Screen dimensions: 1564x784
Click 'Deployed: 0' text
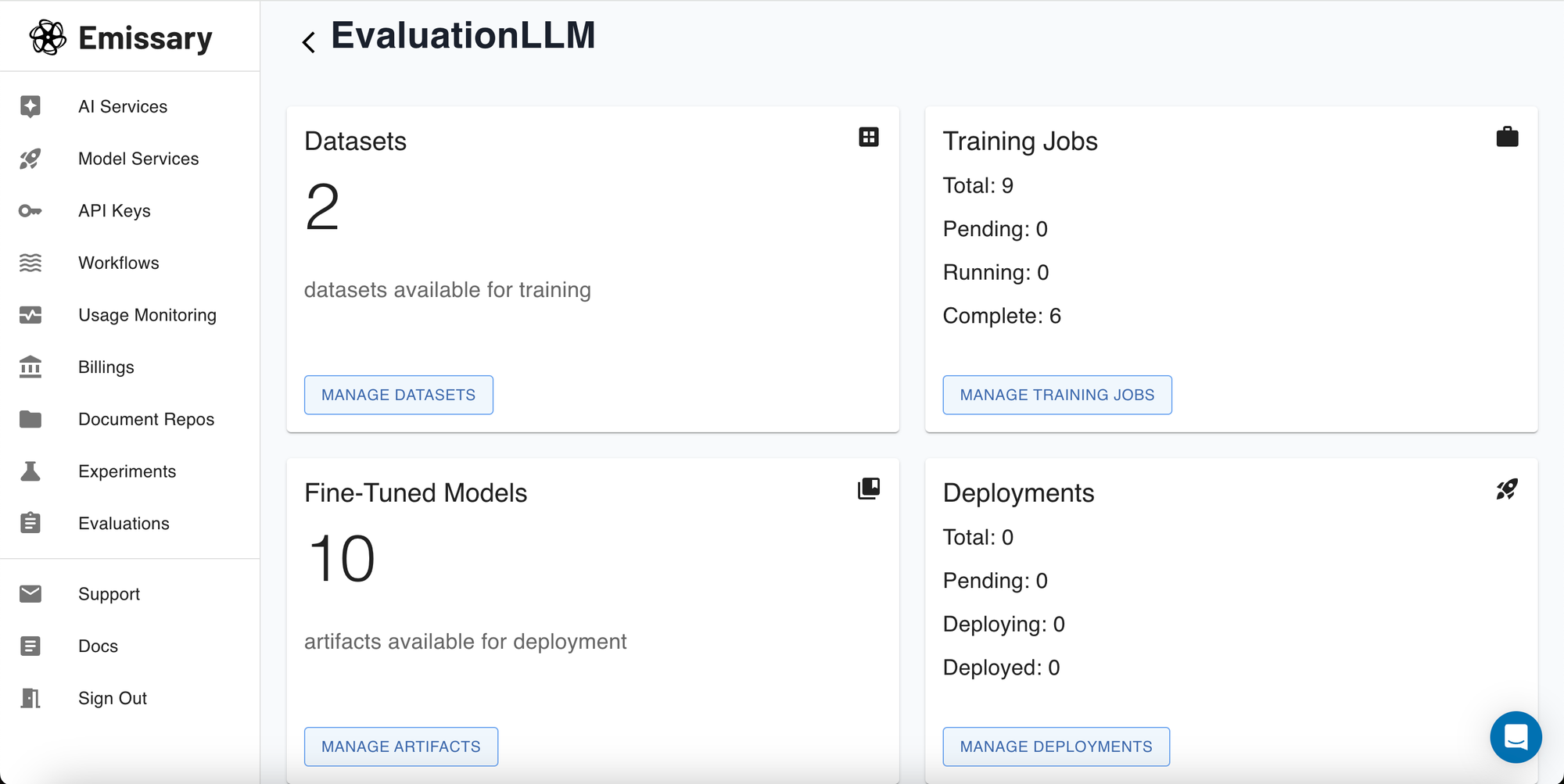point(1002,668)
